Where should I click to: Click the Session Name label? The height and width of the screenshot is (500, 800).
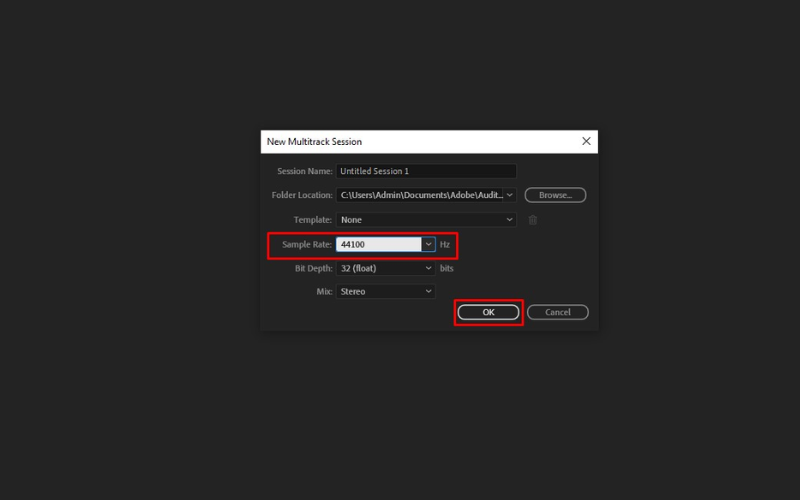[304, 171]
